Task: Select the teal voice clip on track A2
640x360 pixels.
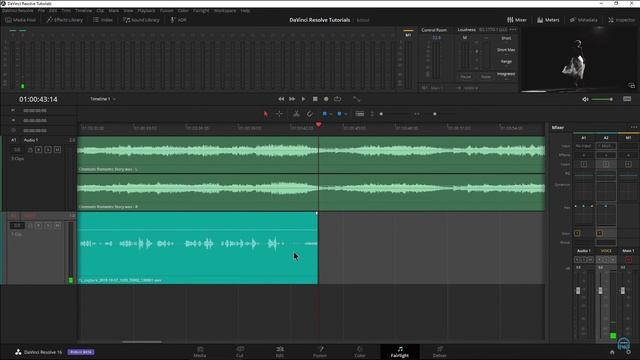Action: [x=198, y=248]
